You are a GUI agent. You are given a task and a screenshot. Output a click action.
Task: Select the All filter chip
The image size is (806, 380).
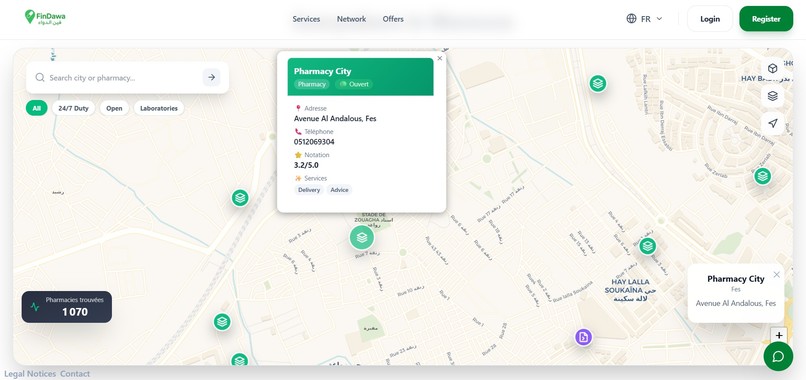36,108
